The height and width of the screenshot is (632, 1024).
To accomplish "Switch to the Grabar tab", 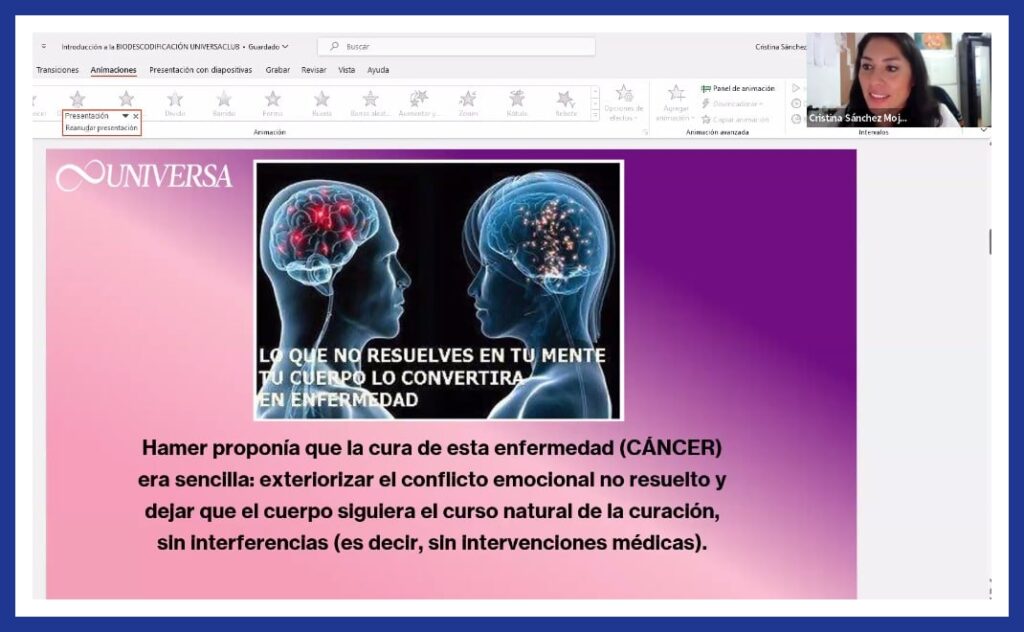I will [278, 70].
